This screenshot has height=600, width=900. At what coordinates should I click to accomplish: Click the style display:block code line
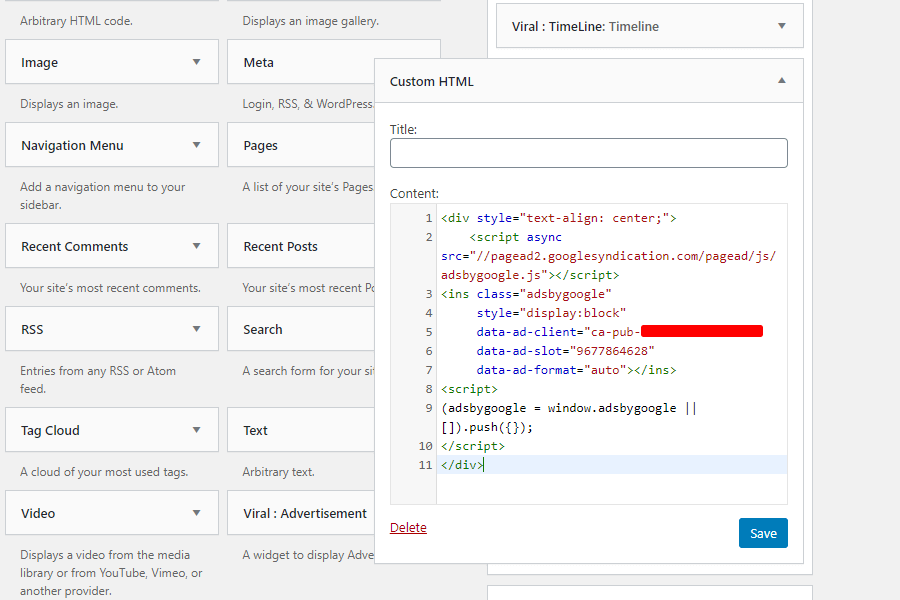pyautogui.click(x=551, y=313)
